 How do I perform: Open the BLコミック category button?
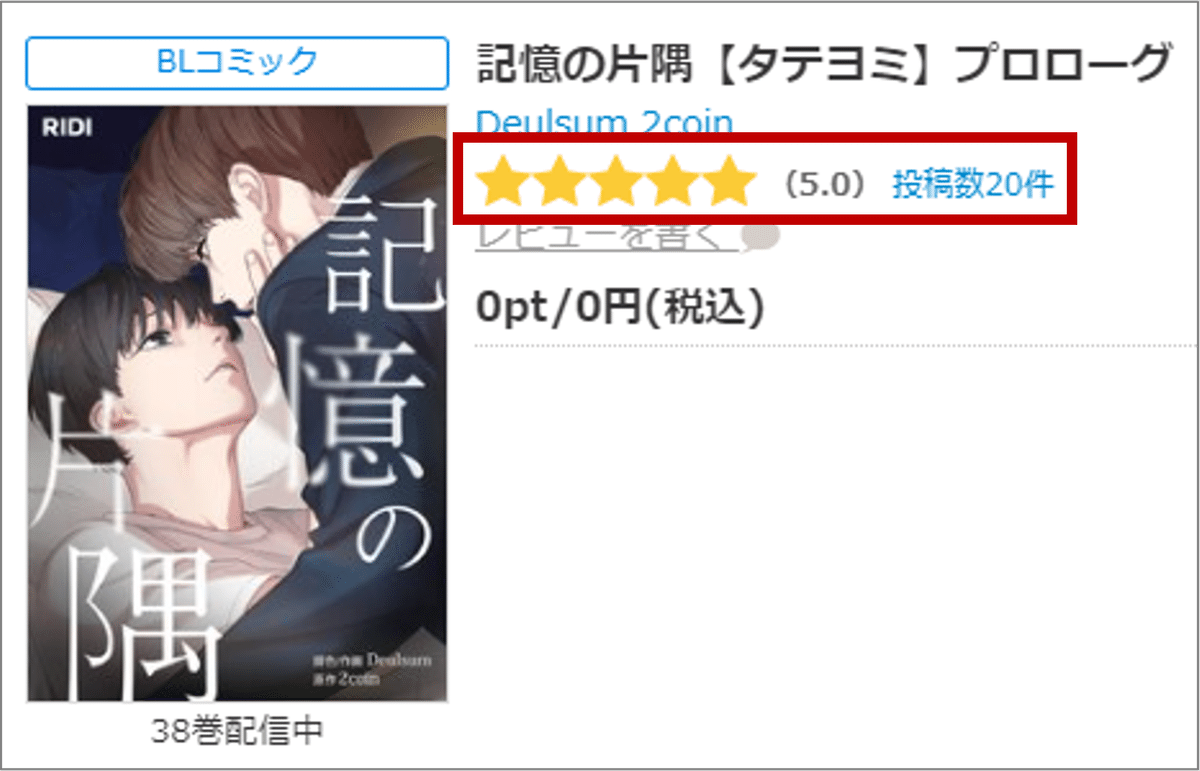pos(237,62)
